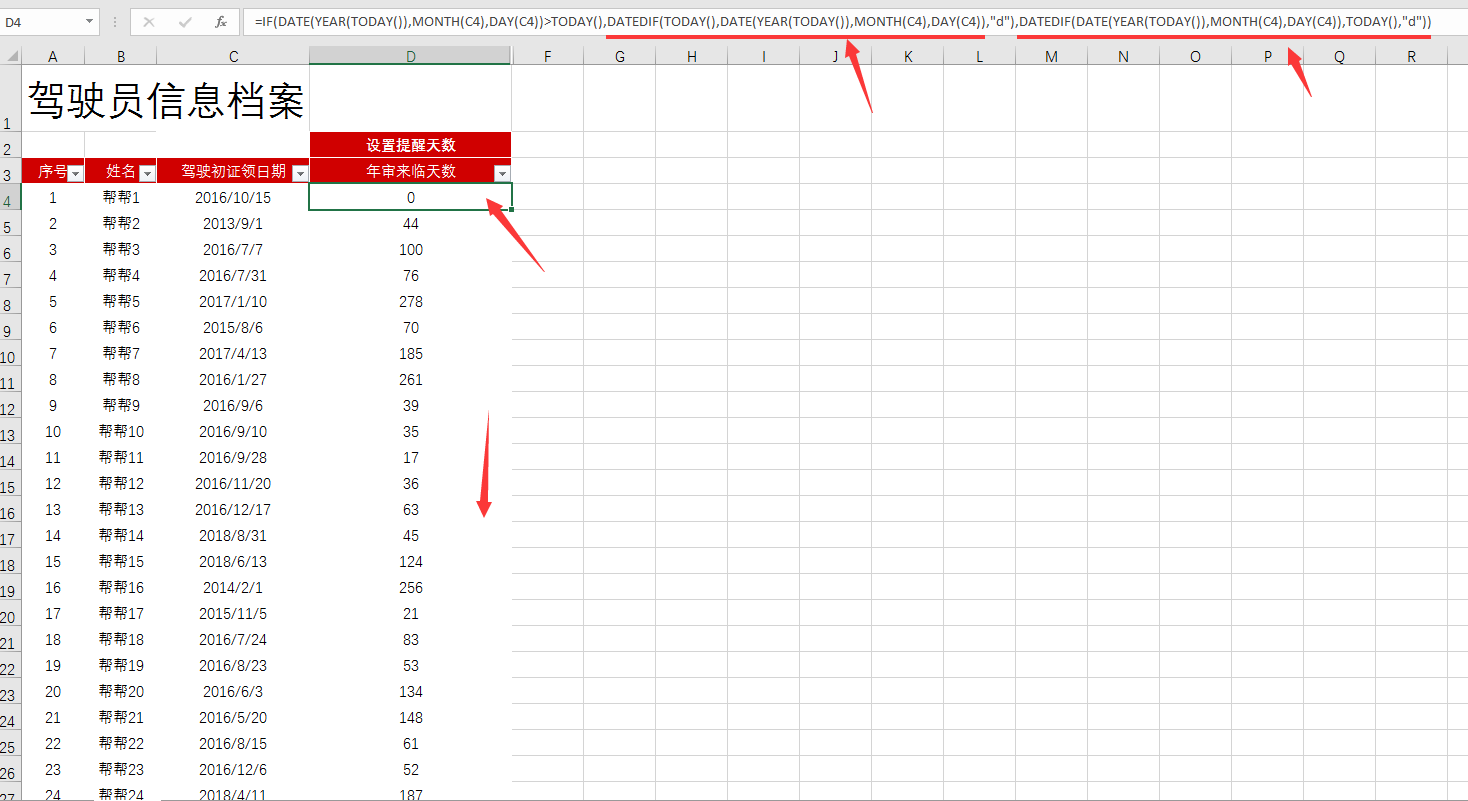Select column O header
Image resolution: width=1468 pixels, height=801 pixels.
pyautogui.click(x=1195, y=57)
